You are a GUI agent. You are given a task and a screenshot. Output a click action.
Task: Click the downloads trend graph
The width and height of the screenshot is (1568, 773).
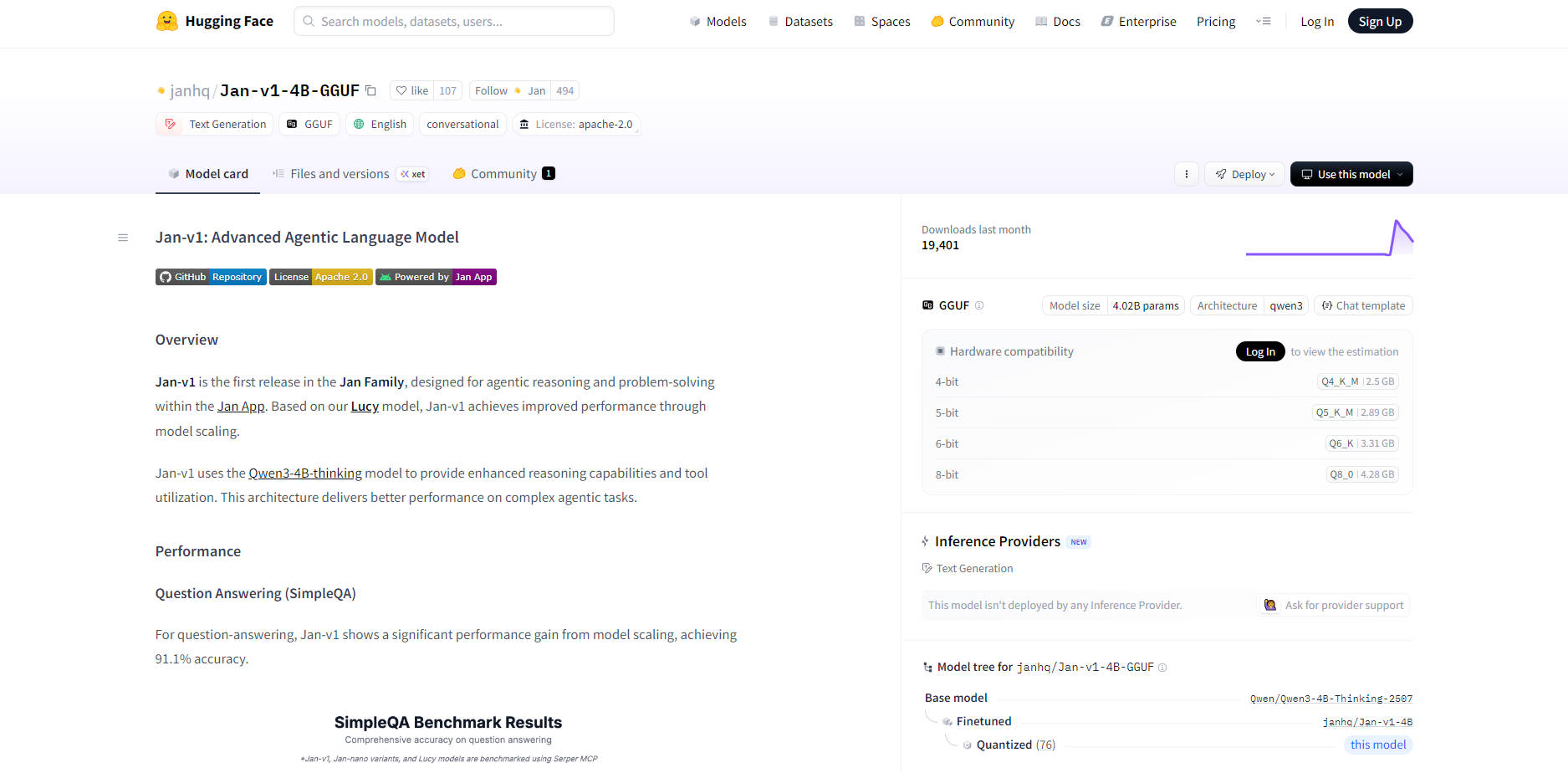pyautogui.click(x=1329, y=238)
